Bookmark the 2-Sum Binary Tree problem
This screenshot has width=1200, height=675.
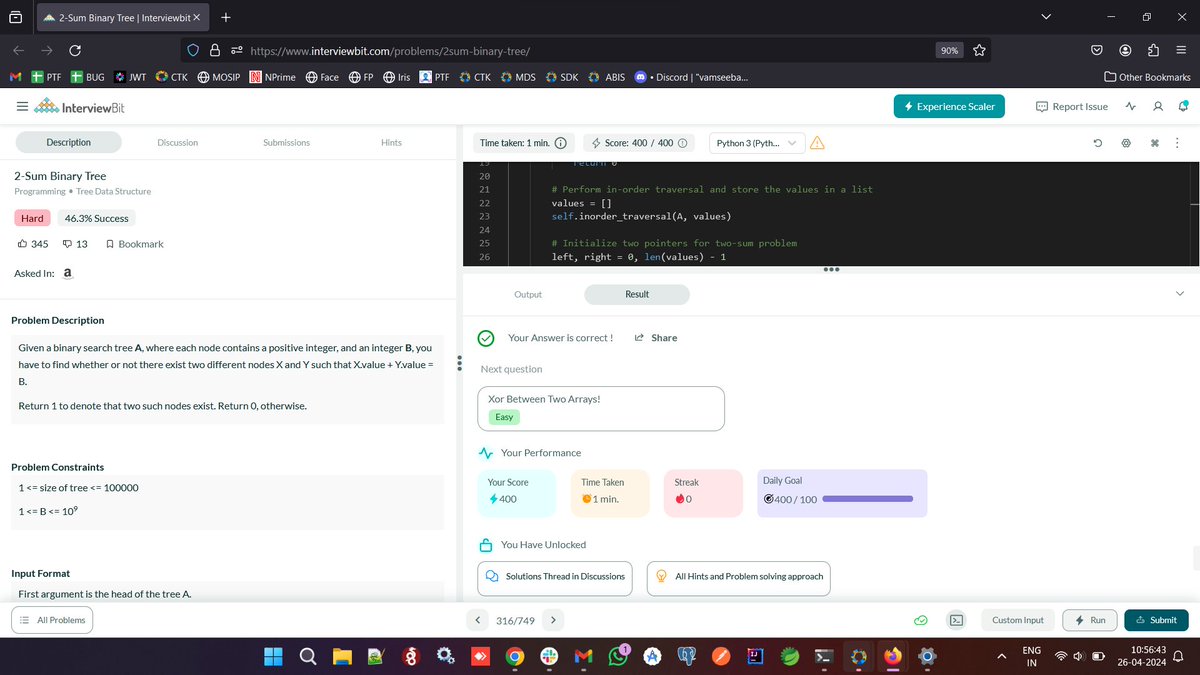[x=135, y=243]
